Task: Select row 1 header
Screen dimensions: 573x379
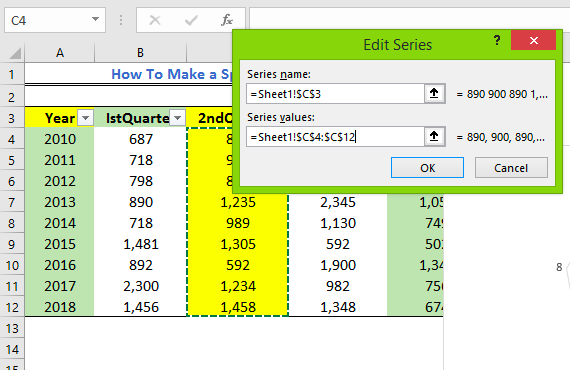Action: coord(12,75)
